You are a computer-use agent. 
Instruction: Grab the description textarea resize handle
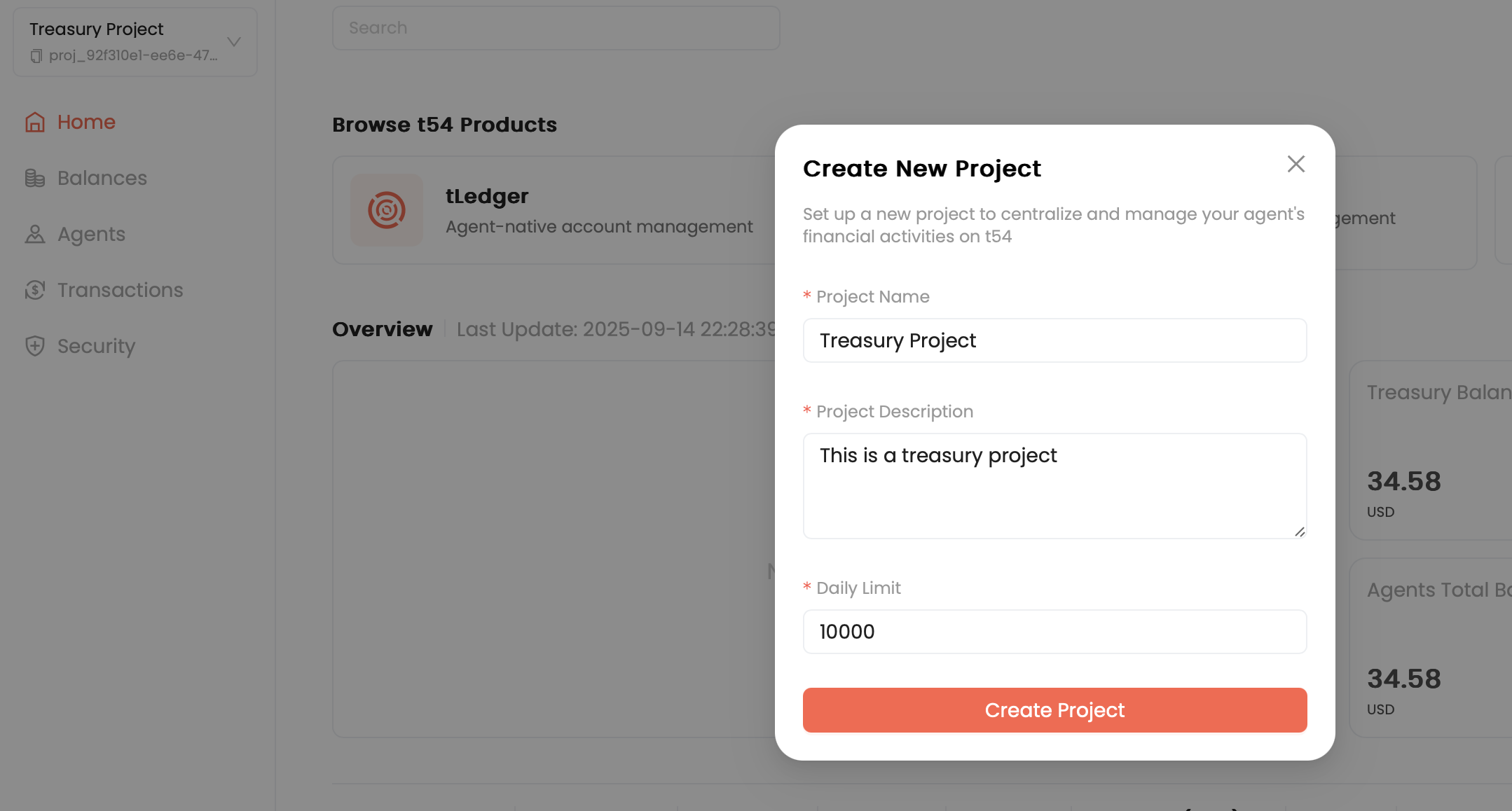(1300, 532)
